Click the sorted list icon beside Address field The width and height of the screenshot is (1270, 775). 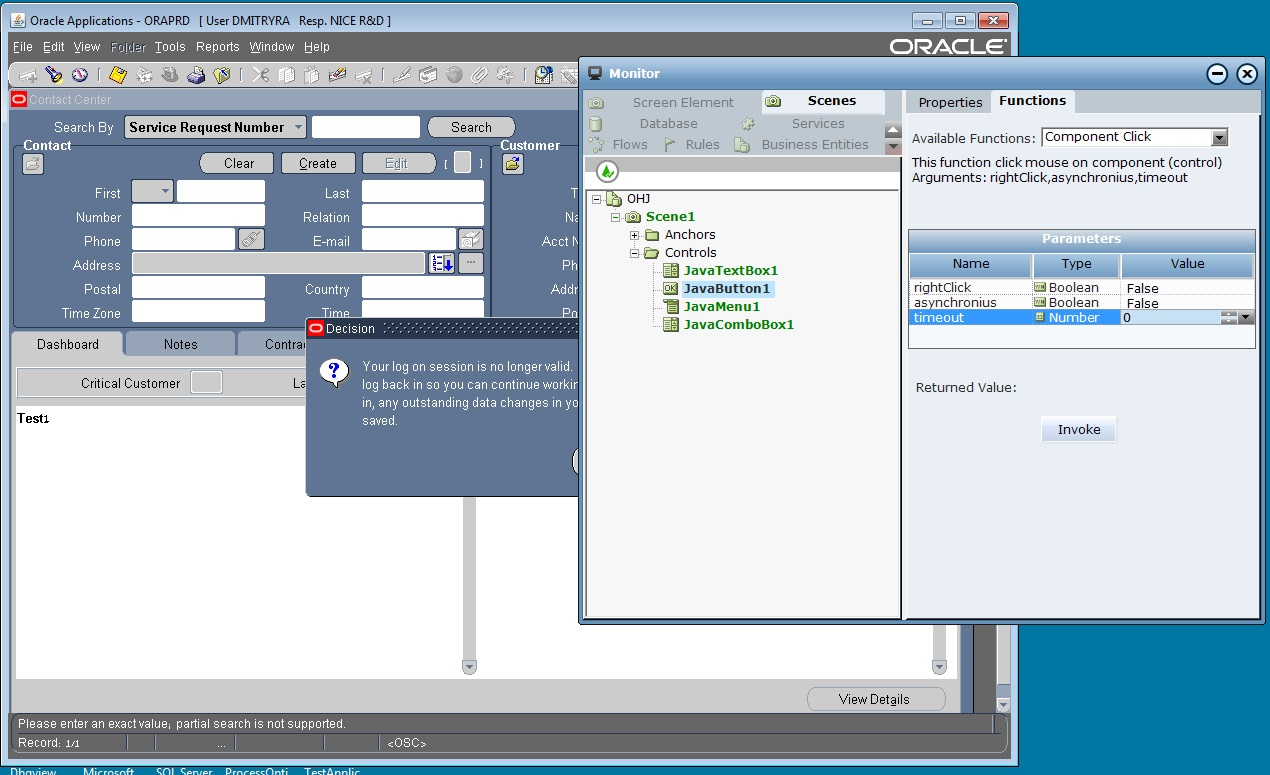441,263
